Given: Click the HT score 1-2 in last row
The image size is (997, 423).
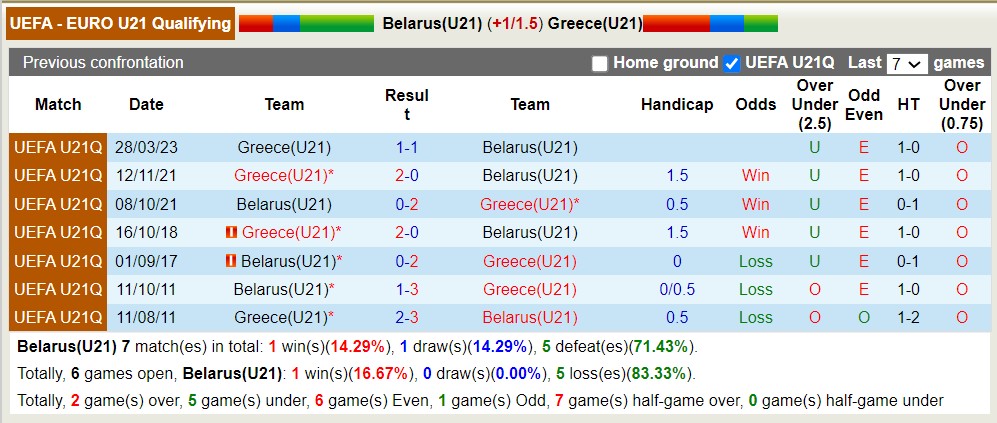Looking at the screenshot, I should 908,318.
